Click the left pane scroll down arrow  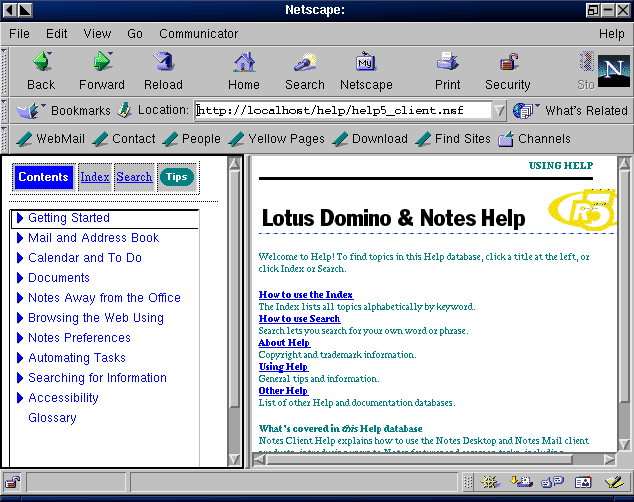[235, 460]
